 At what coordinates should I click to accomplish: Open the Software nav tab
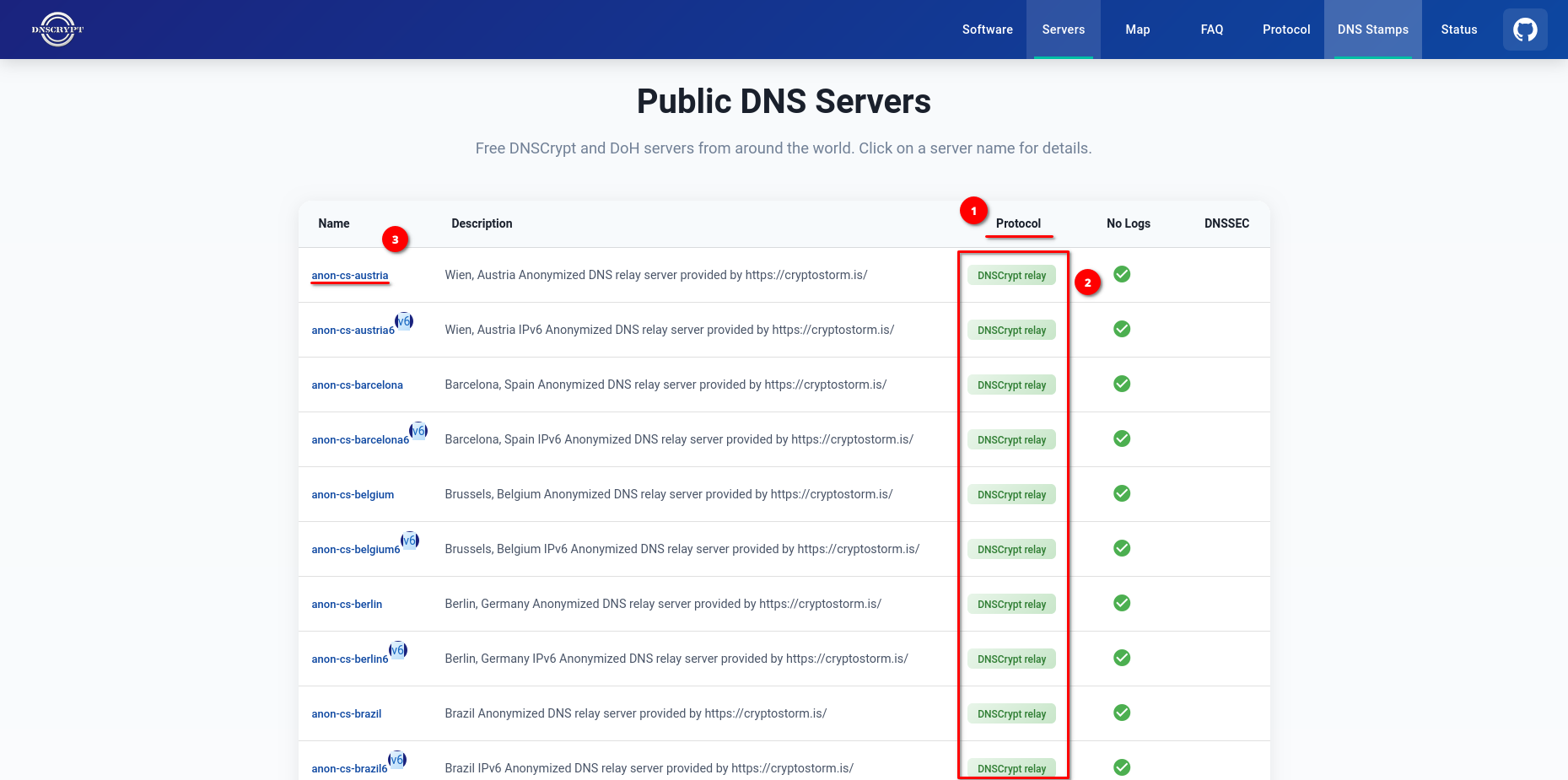click(988, 30)
